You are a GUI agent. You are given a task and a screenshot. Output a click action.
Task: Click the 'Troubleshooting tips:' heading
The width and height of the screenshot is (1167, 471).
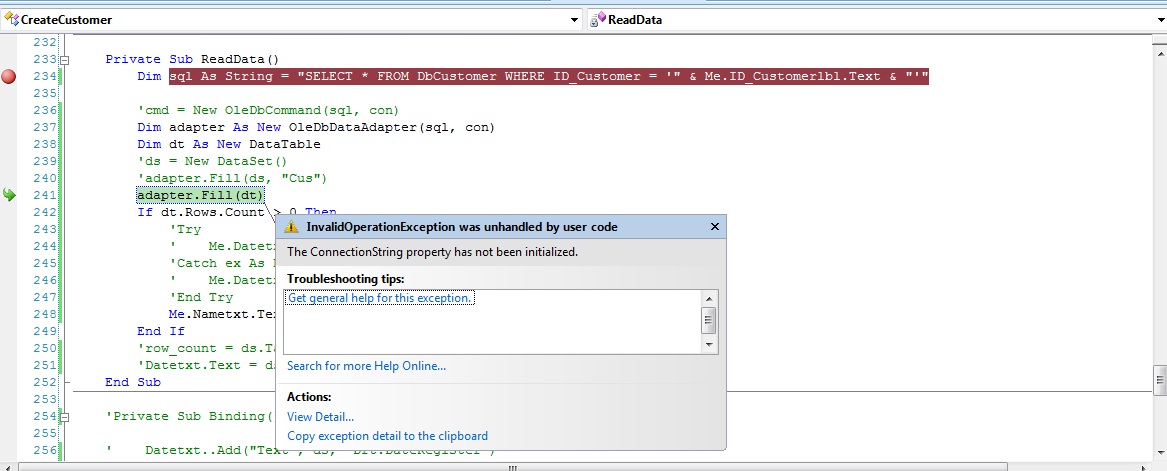pyautogui.click(x=345, y=278)
